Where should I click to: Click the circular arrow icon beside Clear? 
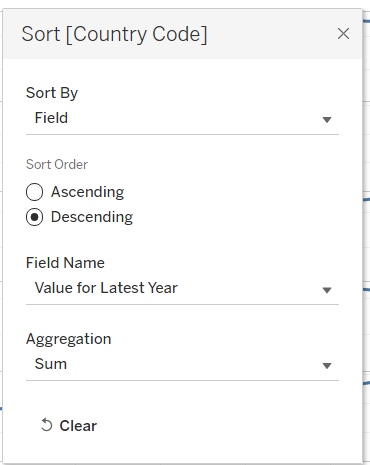click(x=46, y=425)
